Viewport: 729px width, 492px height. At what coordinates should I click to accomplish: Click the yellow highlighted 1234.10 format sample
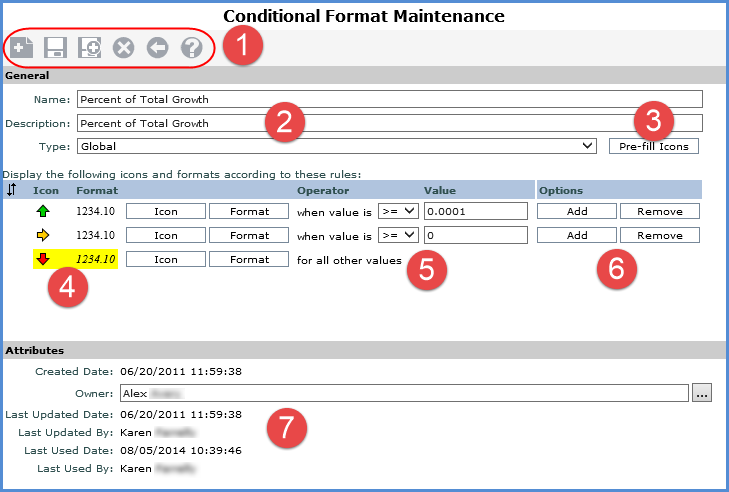pyautogui.click(x=96, y=259)
